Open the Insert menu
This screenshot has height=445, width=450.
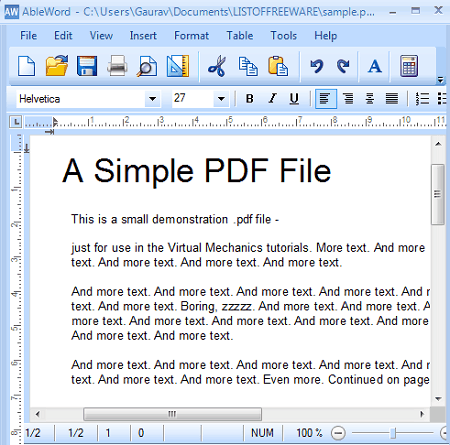[x=143, y=36]
